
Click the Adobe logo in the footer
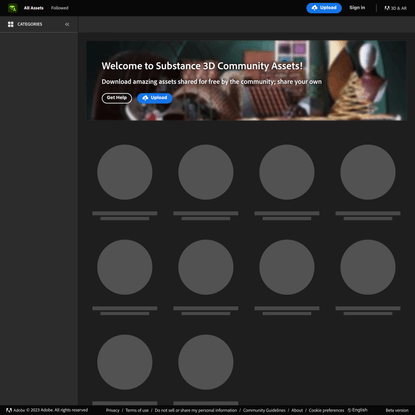pyautogui.click(x=9, y=410)
